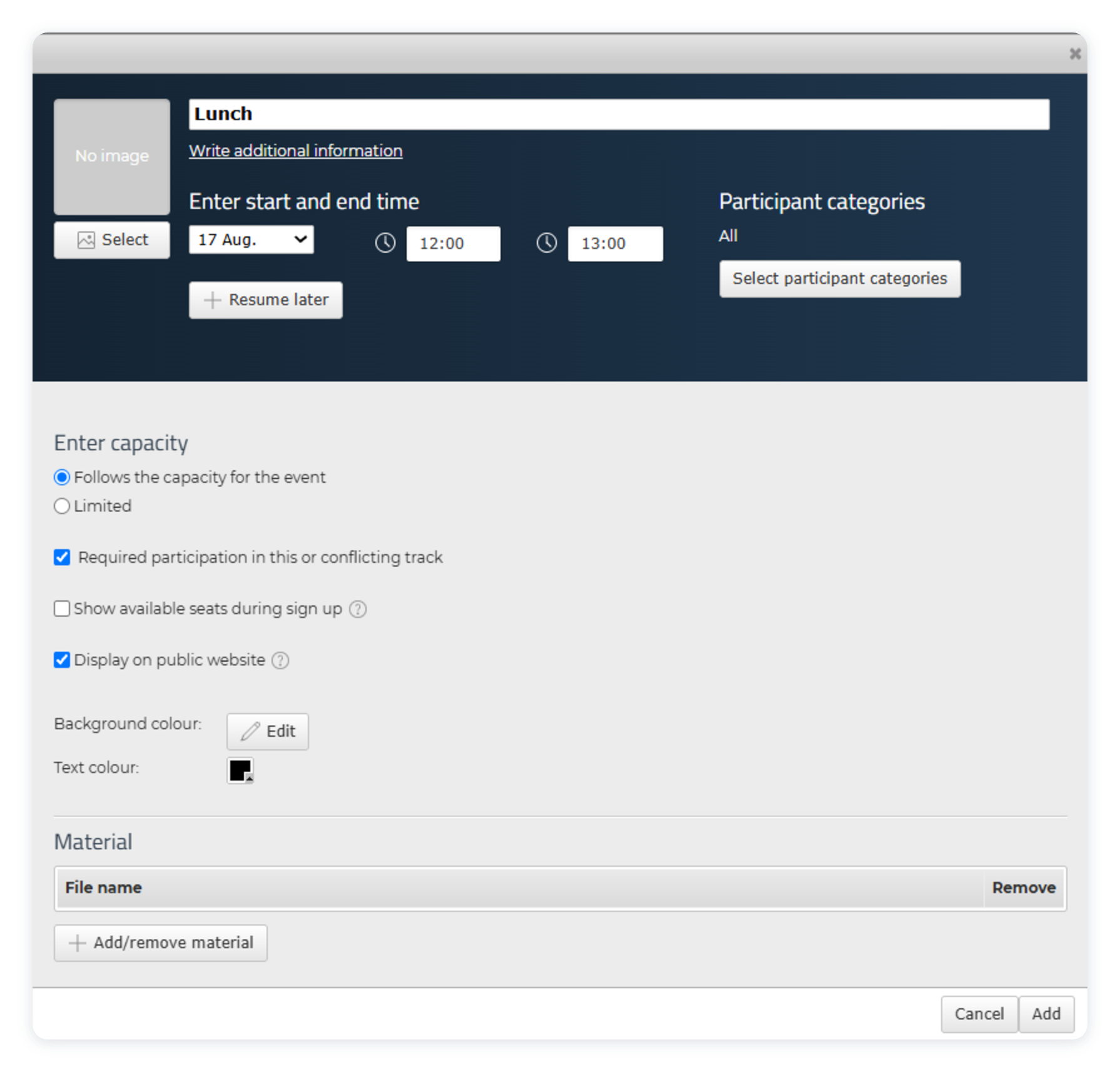The image size is (1120, 1072).
Task: Click Add/remove material button
Action: [161, 943]
